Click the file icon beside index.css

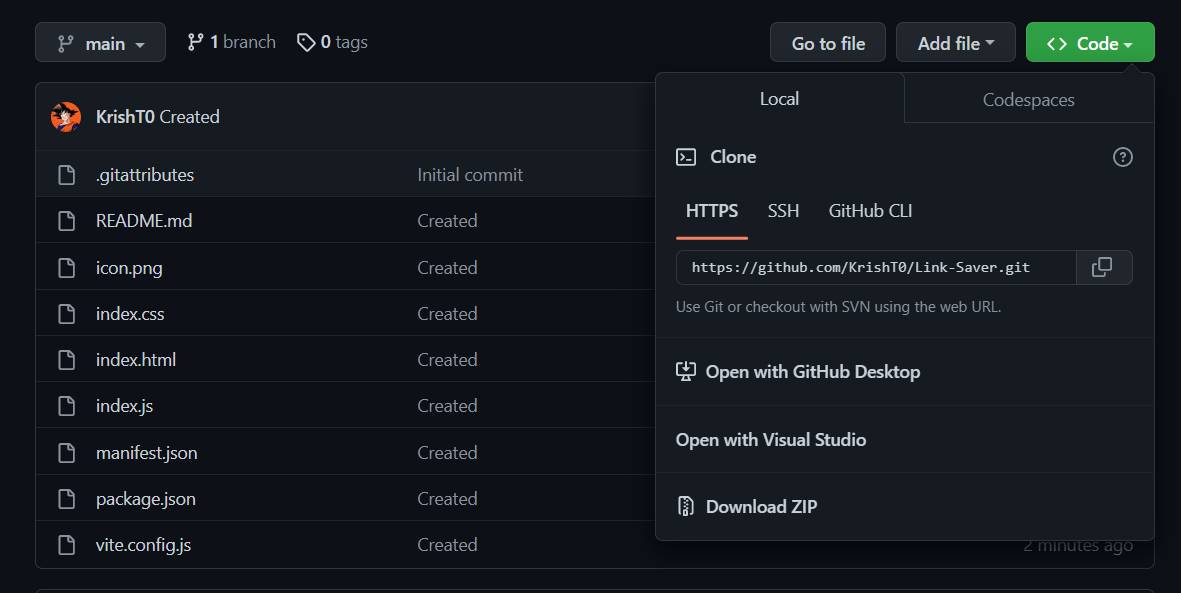coord(66,314)
